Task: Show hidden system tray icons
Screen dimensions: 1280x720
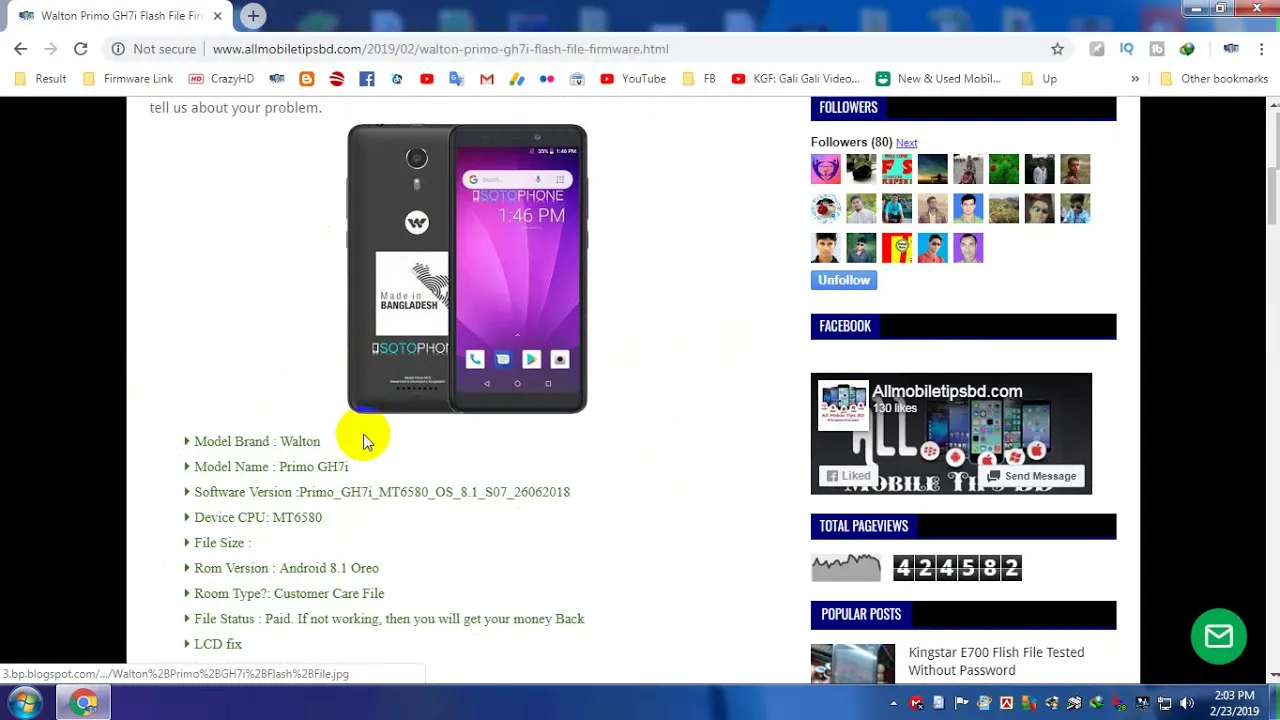Action: point(894,703)
